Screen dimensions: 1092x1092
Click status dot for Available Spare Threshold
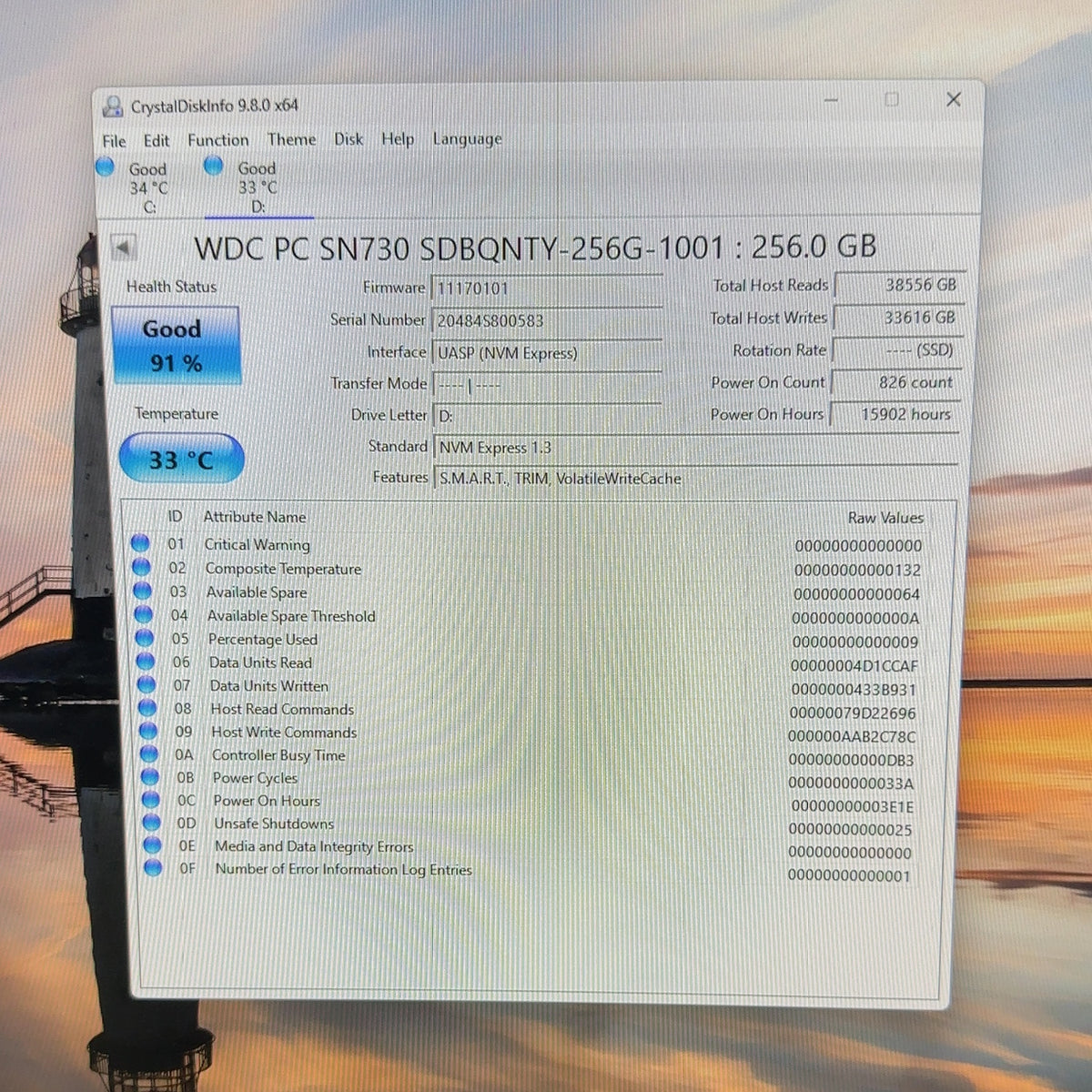(x=143, y=615)
